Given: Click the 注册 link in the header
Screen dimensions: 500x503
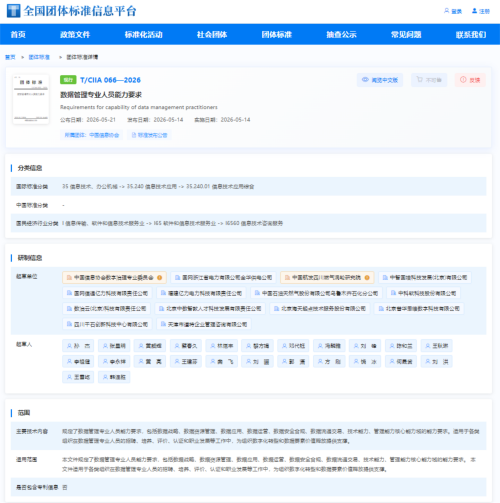Looking at the screenshot, I should tap(484, 11).
